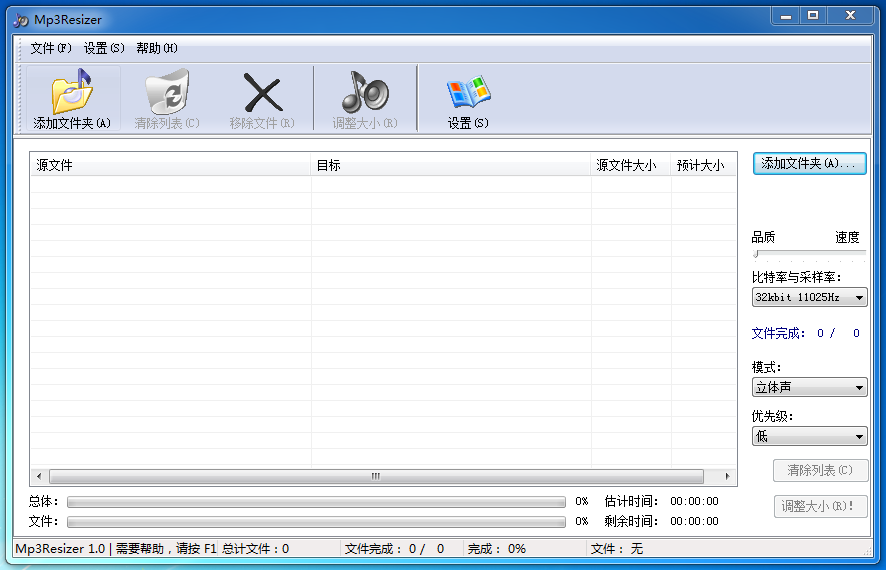Screen dimensions: 886x570
Task: Expand the 模式 立体声 dropdown
Action: [809, 387]
